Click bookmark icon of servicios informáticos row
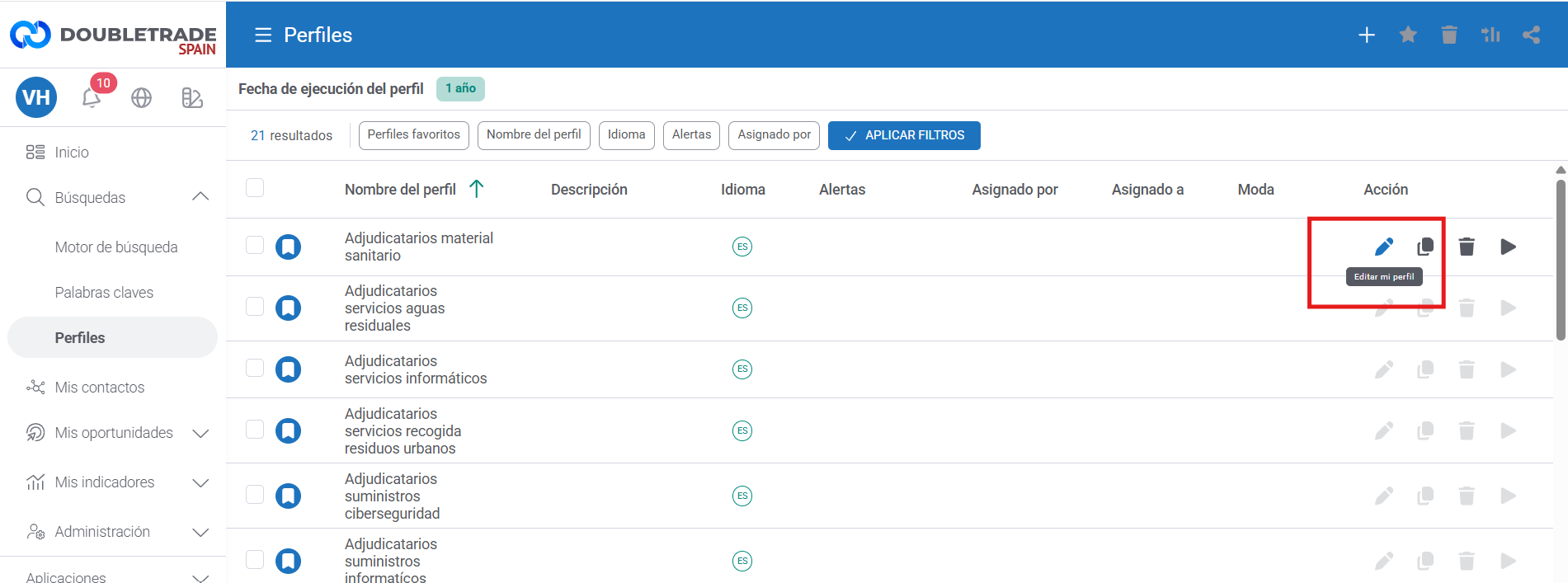Image resolution: width=1568 pixels, height=583 pixels. 288,369
